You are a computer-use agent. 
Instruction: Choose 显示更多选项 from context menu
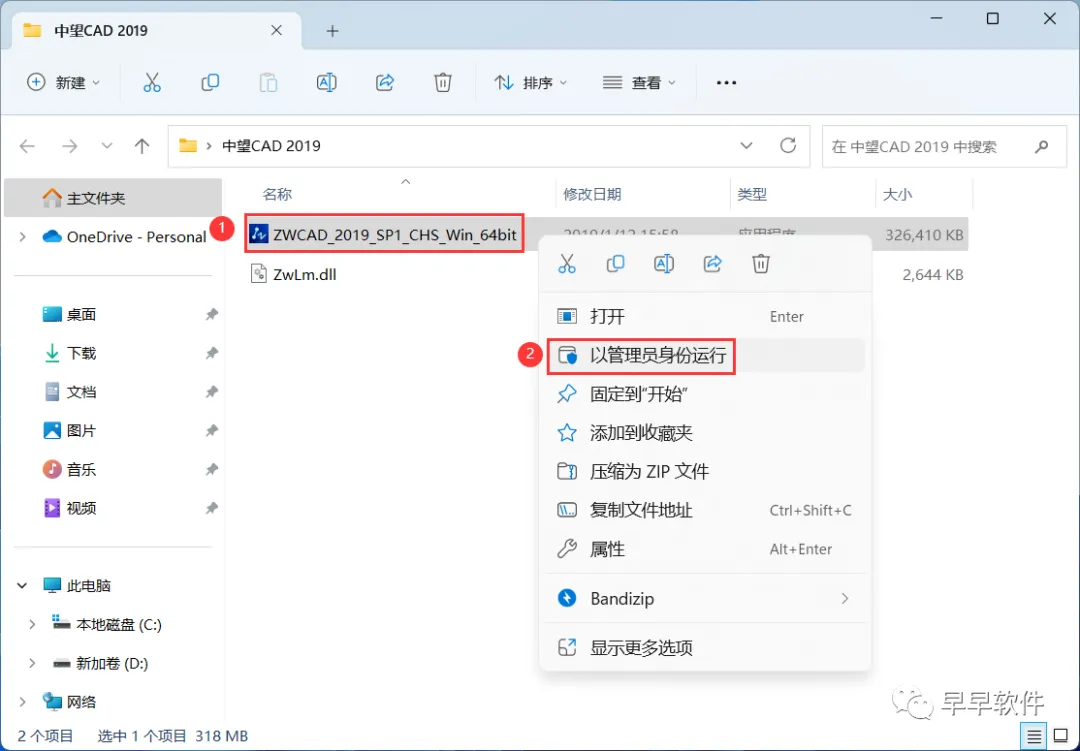coord(705,648)
